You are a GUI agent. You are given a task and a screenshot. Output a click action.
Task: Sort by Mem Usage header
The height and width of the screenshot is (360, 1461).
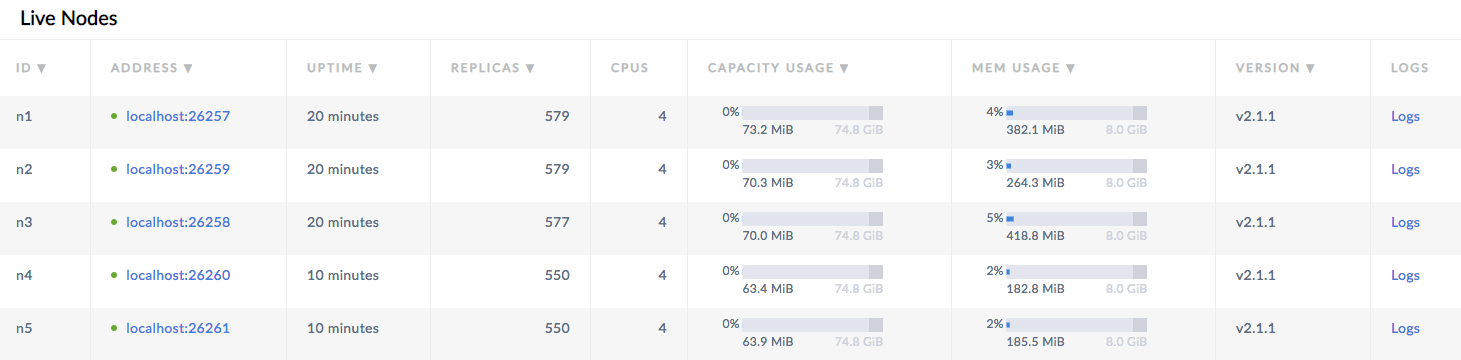pos(1024,68)
